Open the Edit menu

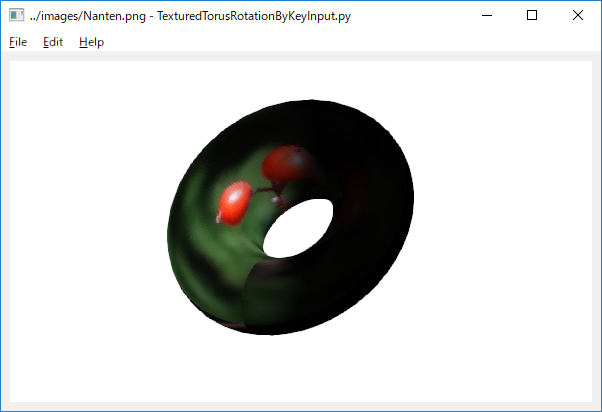click(53, 42)
